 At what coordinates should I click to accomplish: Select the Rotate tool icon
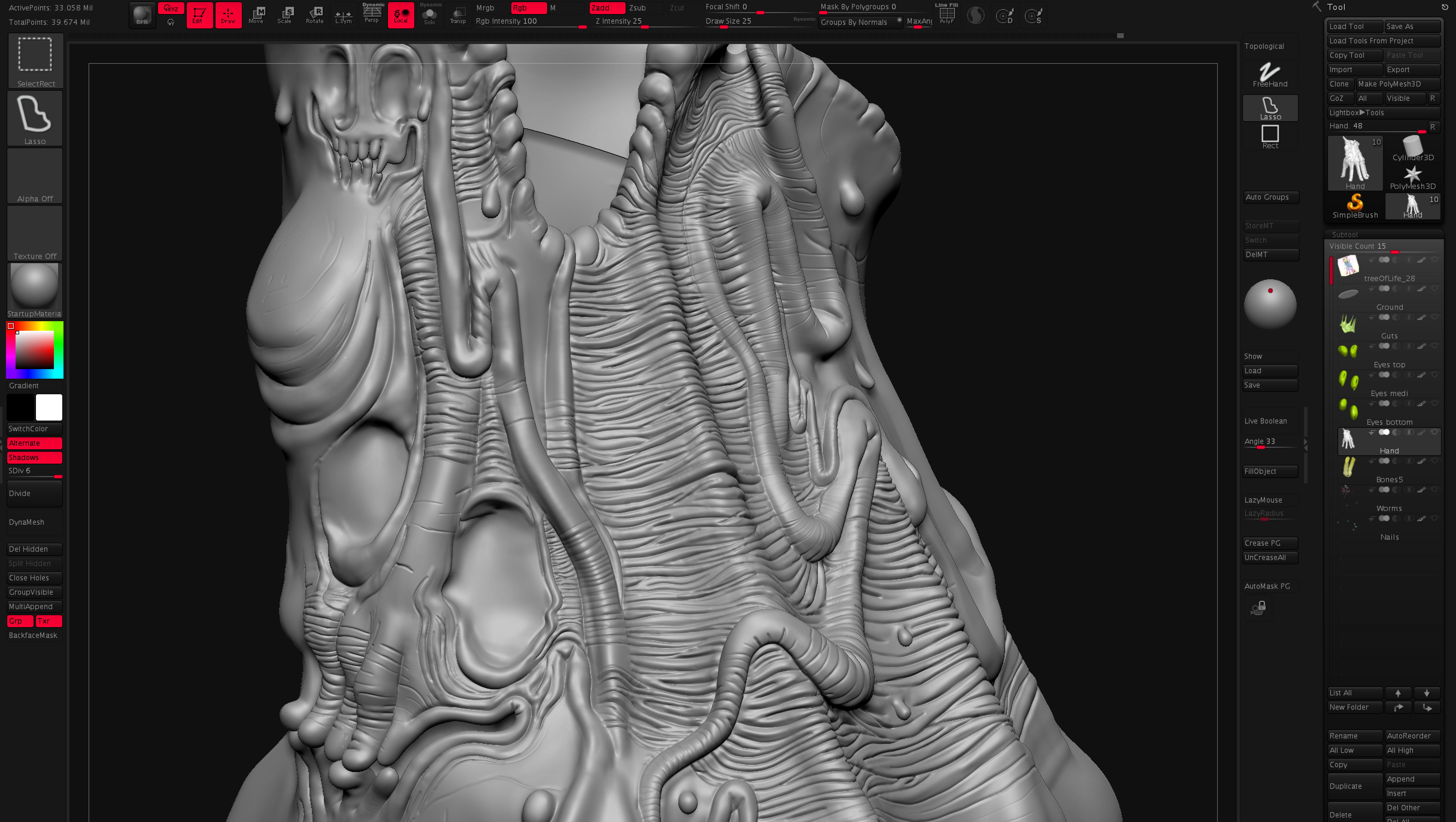coord(314,15)
